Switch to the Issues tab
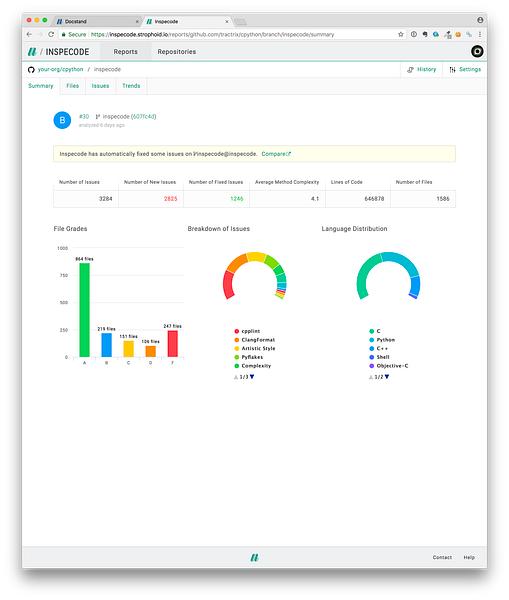509x600 pixels. [100, 86]
